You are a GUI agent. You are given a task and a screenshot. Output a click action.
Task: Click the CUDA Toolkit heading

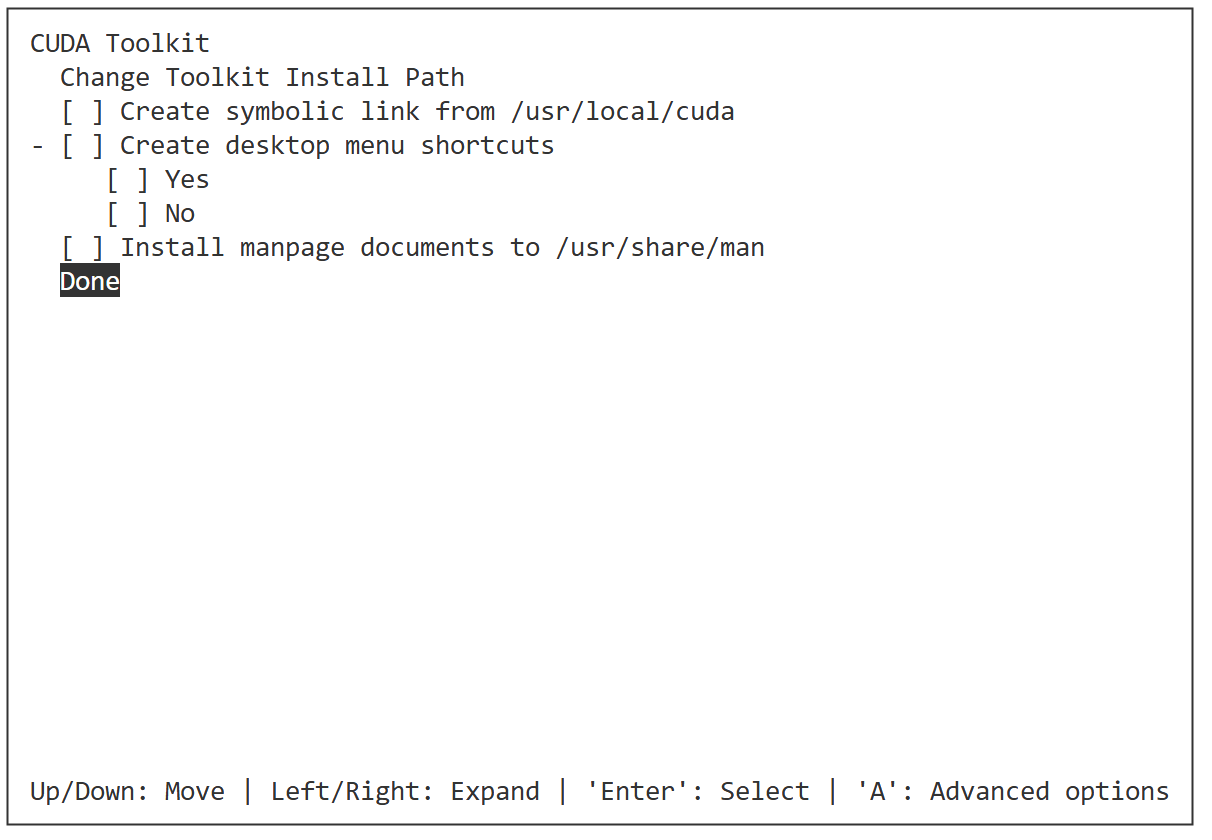click(120, 44)
